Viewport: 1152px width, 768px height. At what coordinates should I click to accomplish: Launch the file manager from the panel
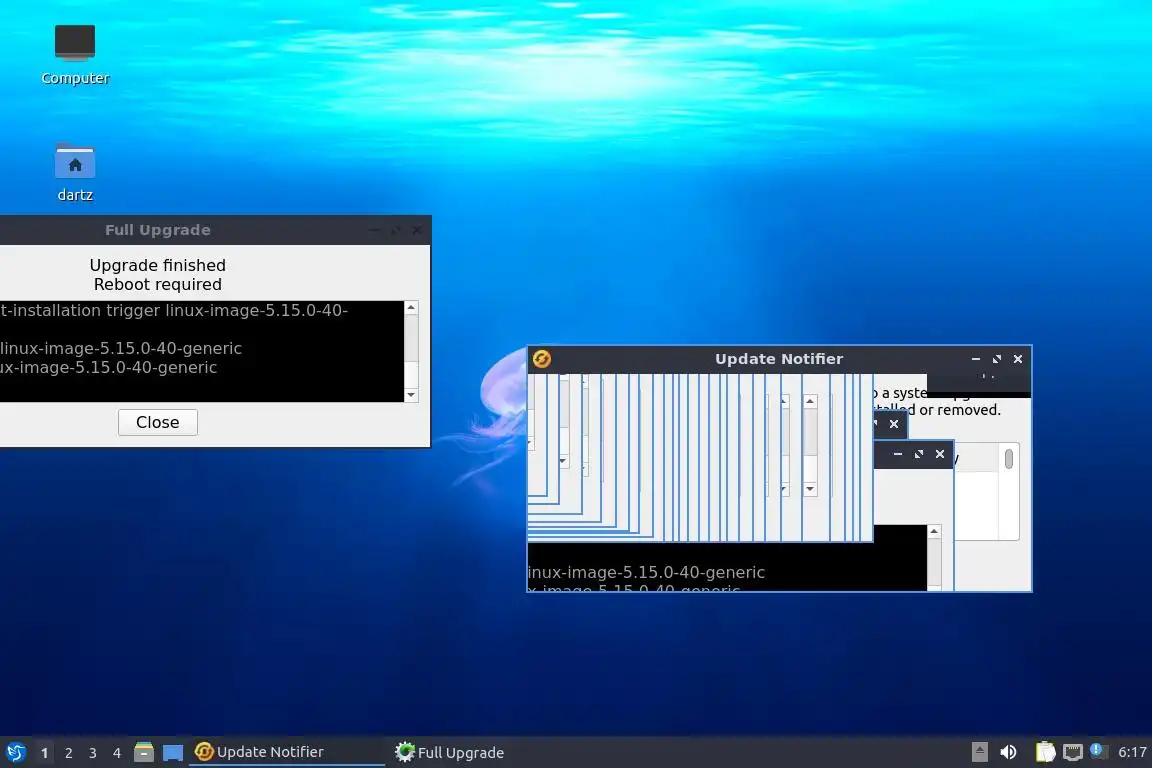pos(144,752)
